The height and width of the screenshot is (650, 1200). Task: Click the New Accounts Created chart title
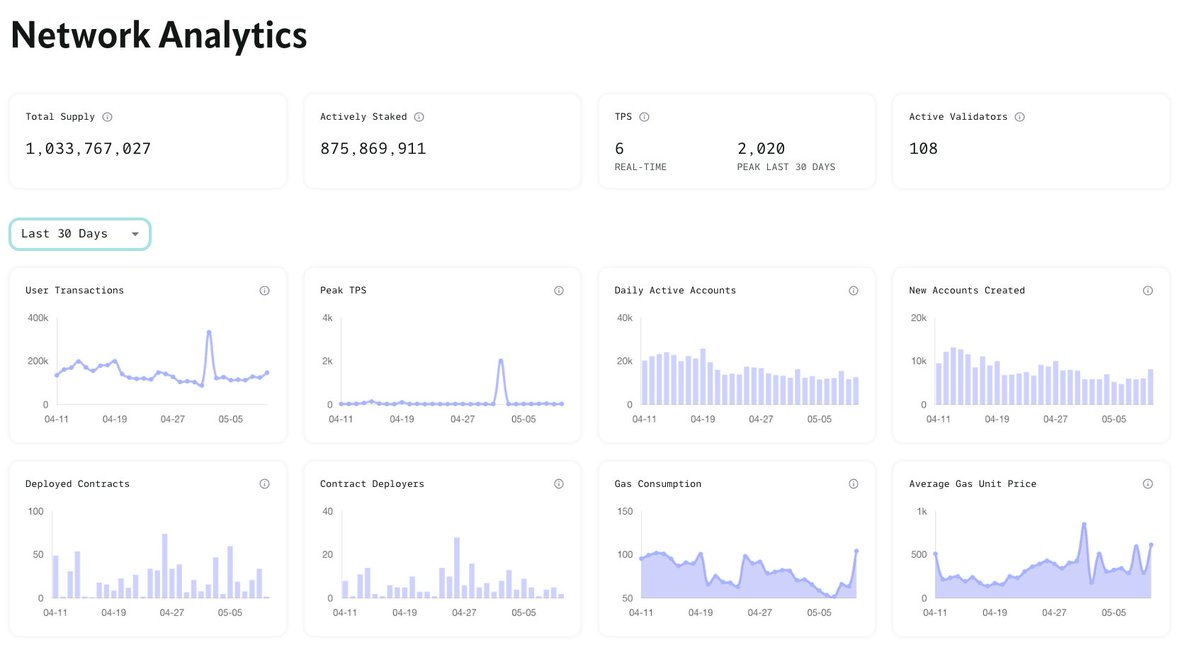pyautogui.click(x=967, y=290)
